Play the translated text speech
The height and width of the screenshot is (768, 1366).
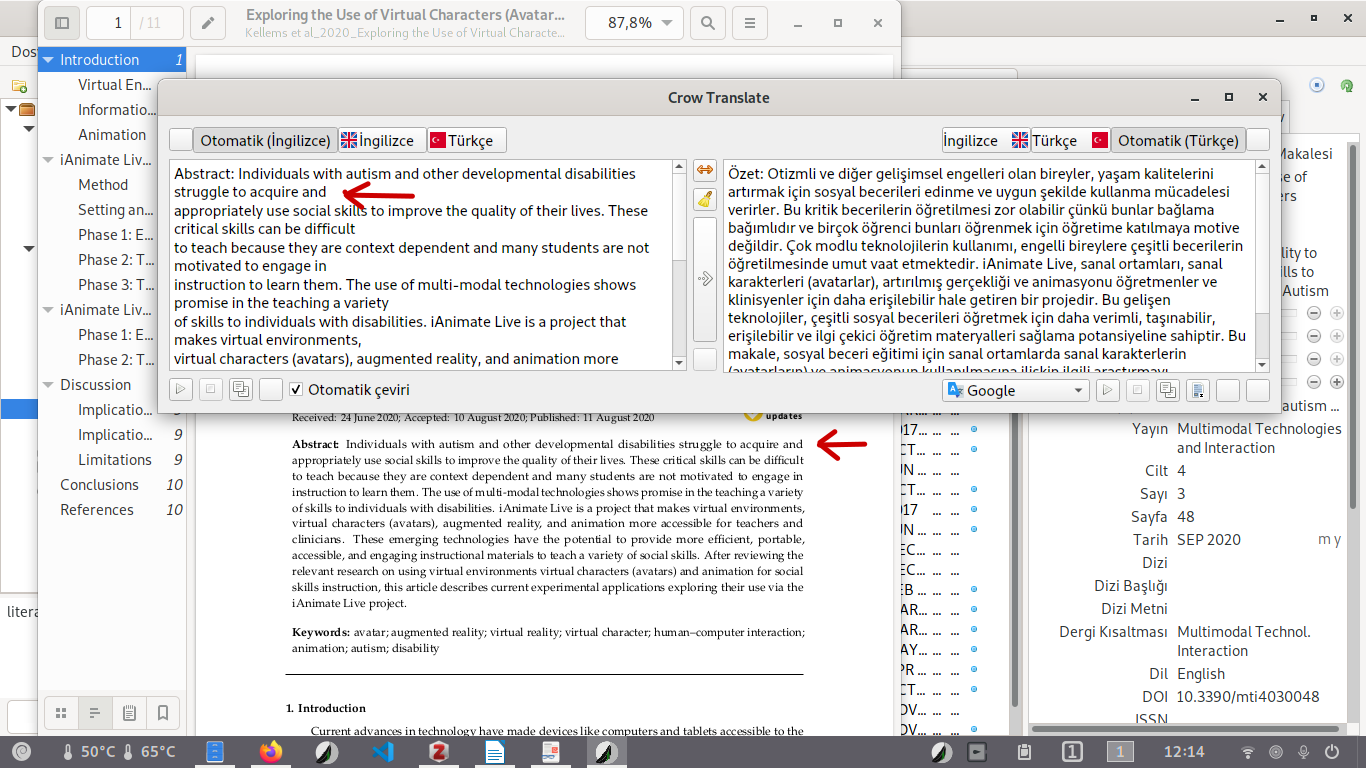[x=1107, y=390]
